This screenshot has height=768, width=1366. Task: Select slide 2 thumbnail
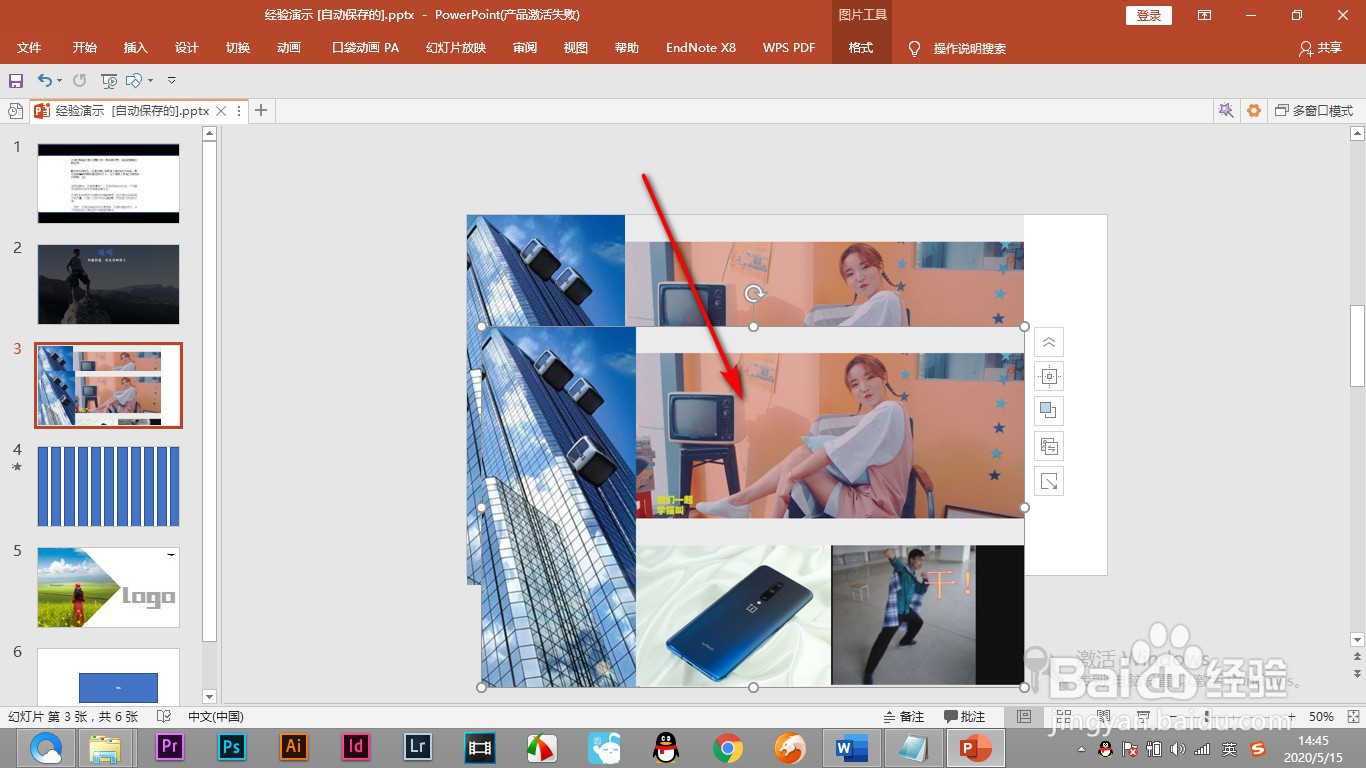108,285
